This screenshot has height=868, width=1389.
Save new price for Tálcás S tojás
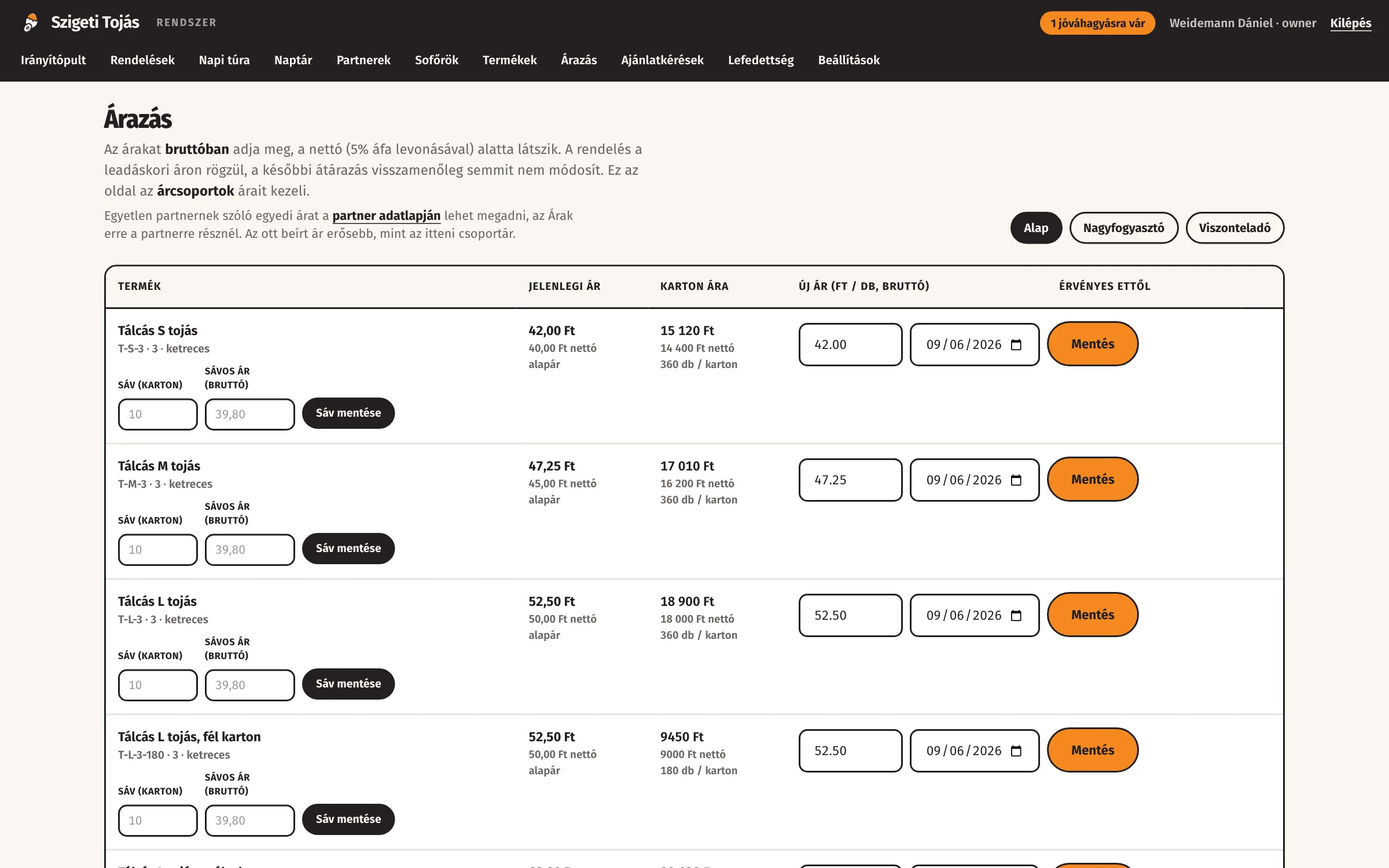coord(1093,344)
